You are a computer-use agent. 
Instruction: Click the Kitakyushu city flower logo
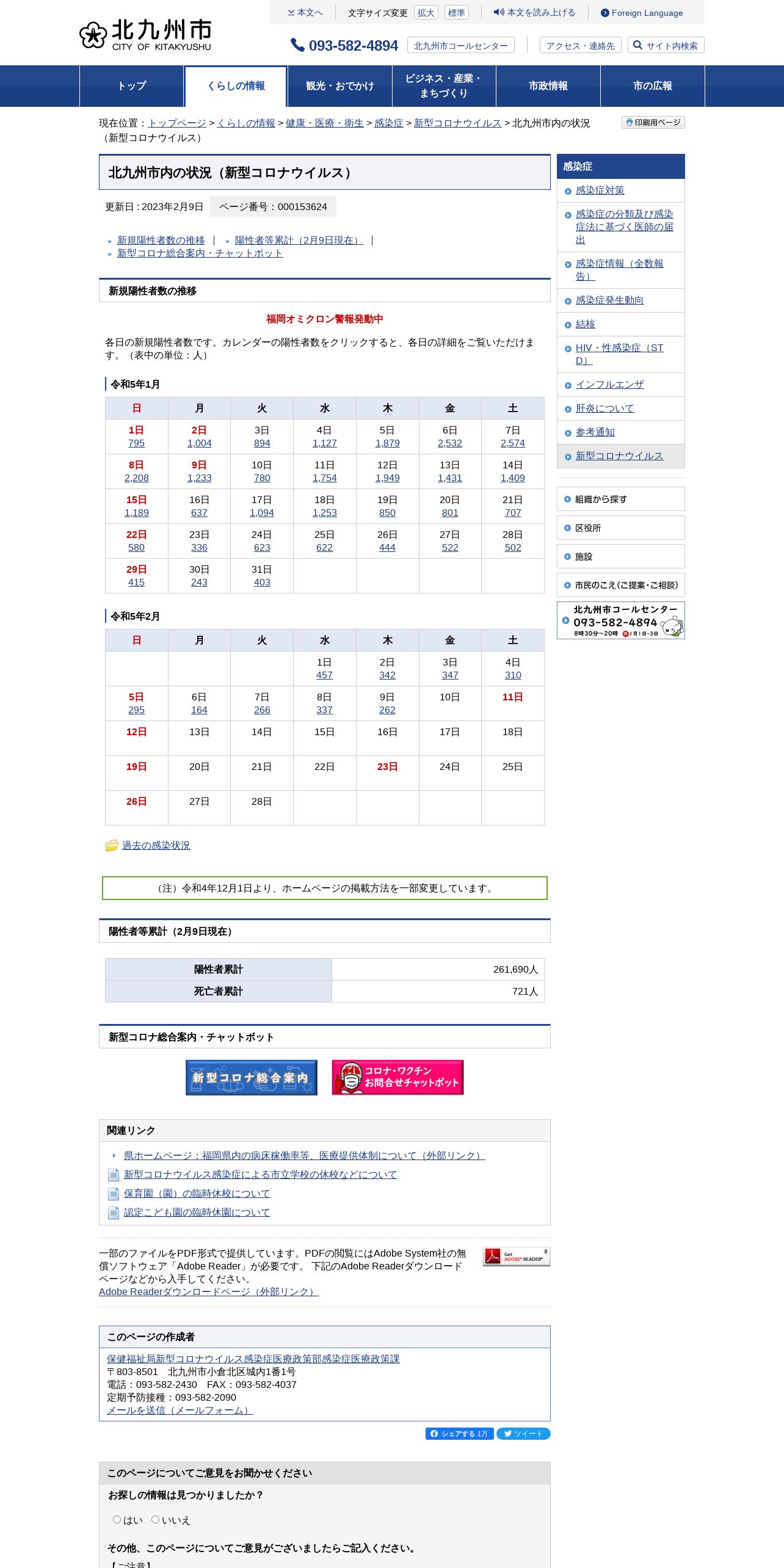pos(93,35)
